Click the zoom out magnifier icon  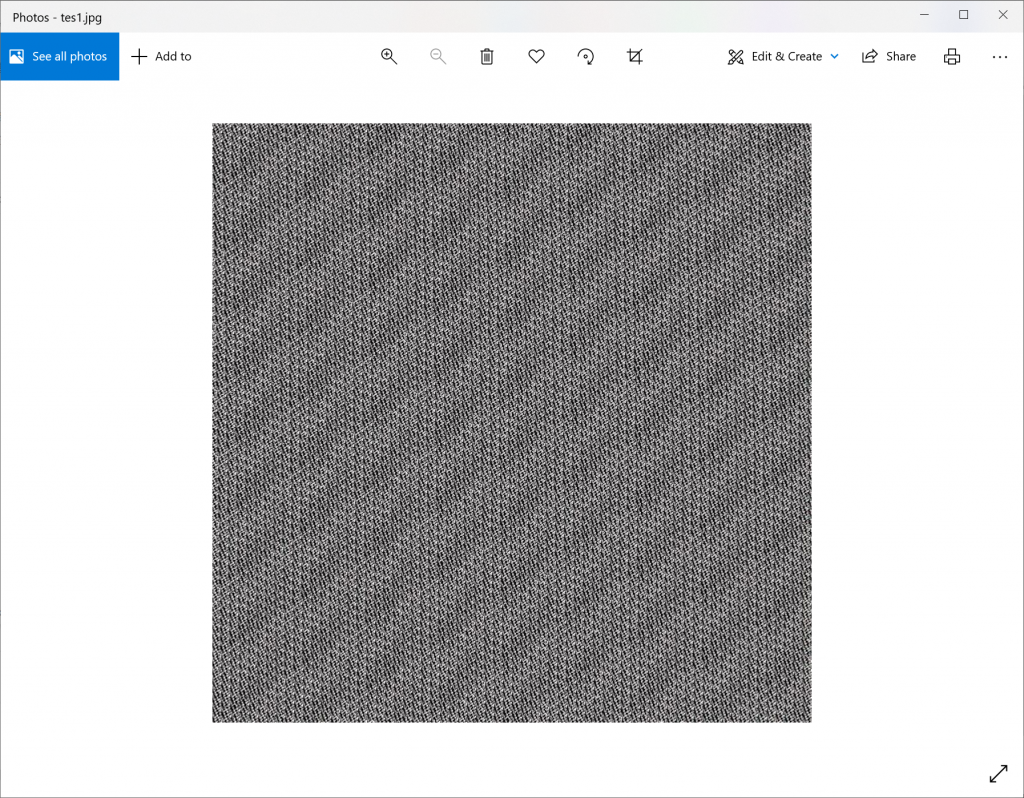[x=438, y=57]
